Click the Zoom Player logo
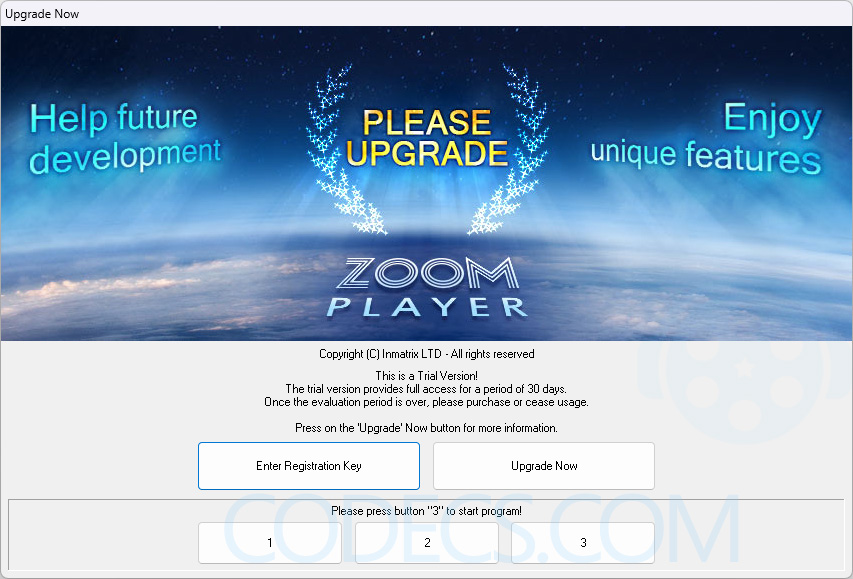Viewport: 853px width, 579px height. click(427, 287)
